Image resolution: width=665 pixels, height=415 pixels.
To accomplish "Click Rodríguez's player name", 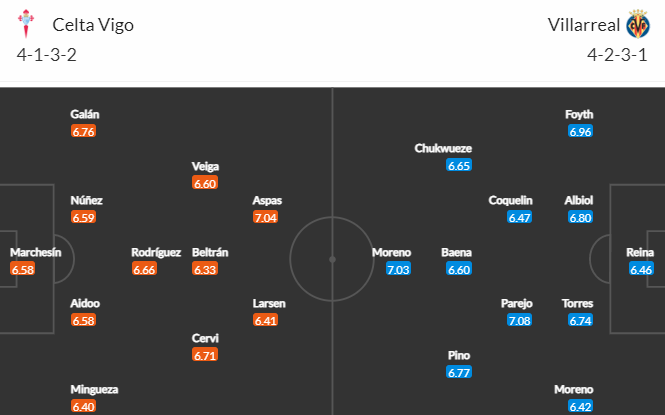I will (156, 253).
